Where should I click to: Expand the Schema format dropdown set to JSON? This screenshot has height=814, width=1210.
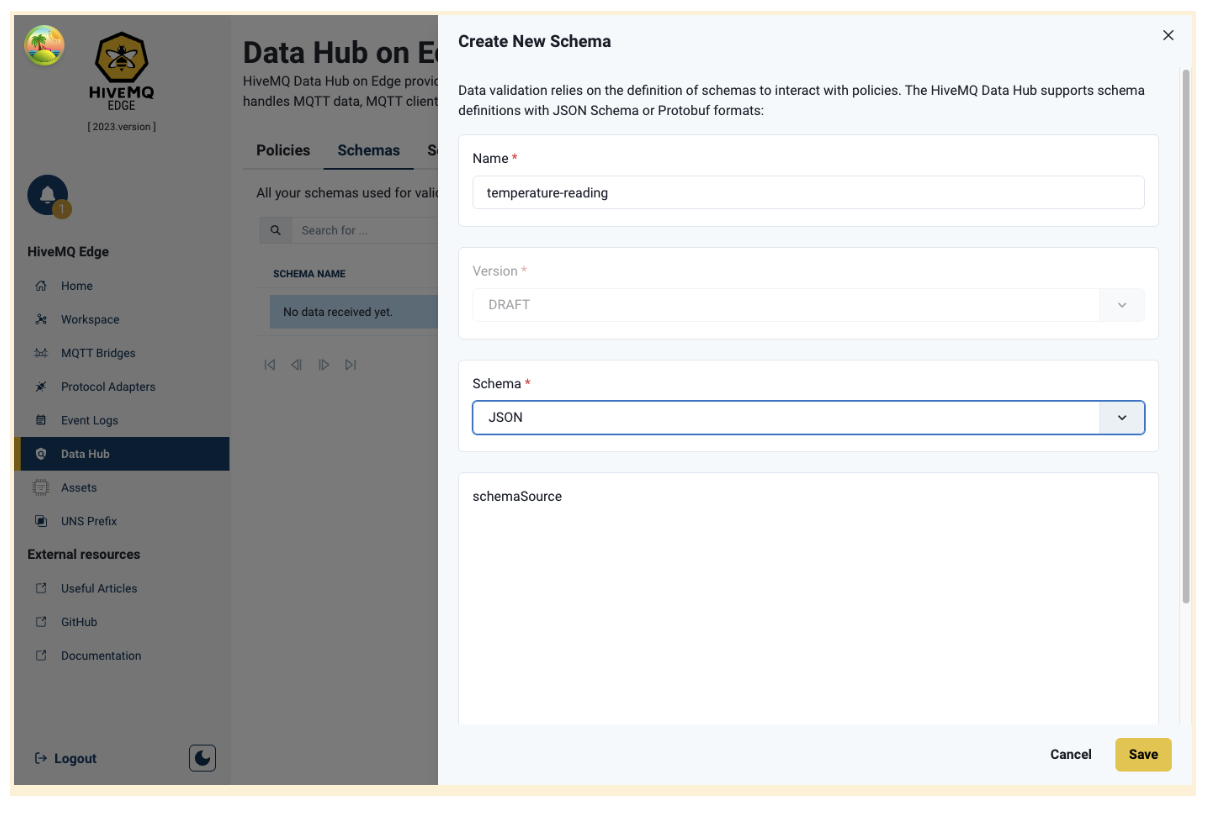[x=1121, y=417]
